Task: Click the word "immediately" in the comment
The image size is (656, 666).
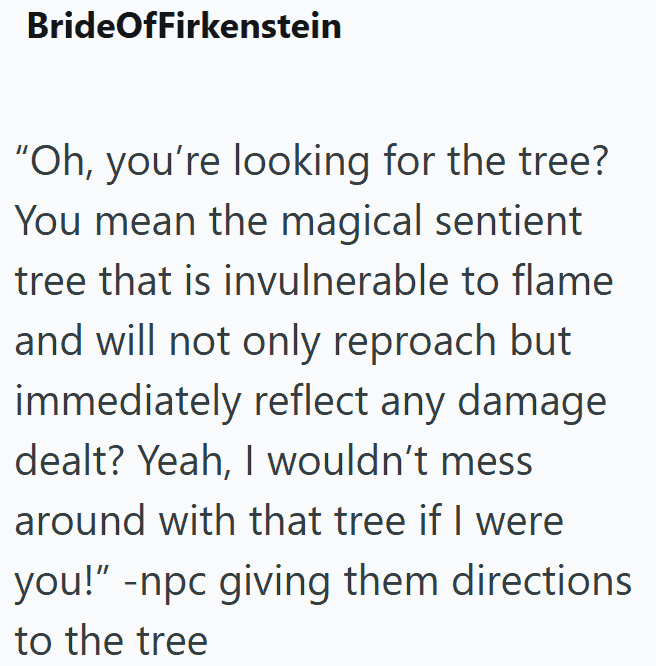Action: (x=128, y=403)
